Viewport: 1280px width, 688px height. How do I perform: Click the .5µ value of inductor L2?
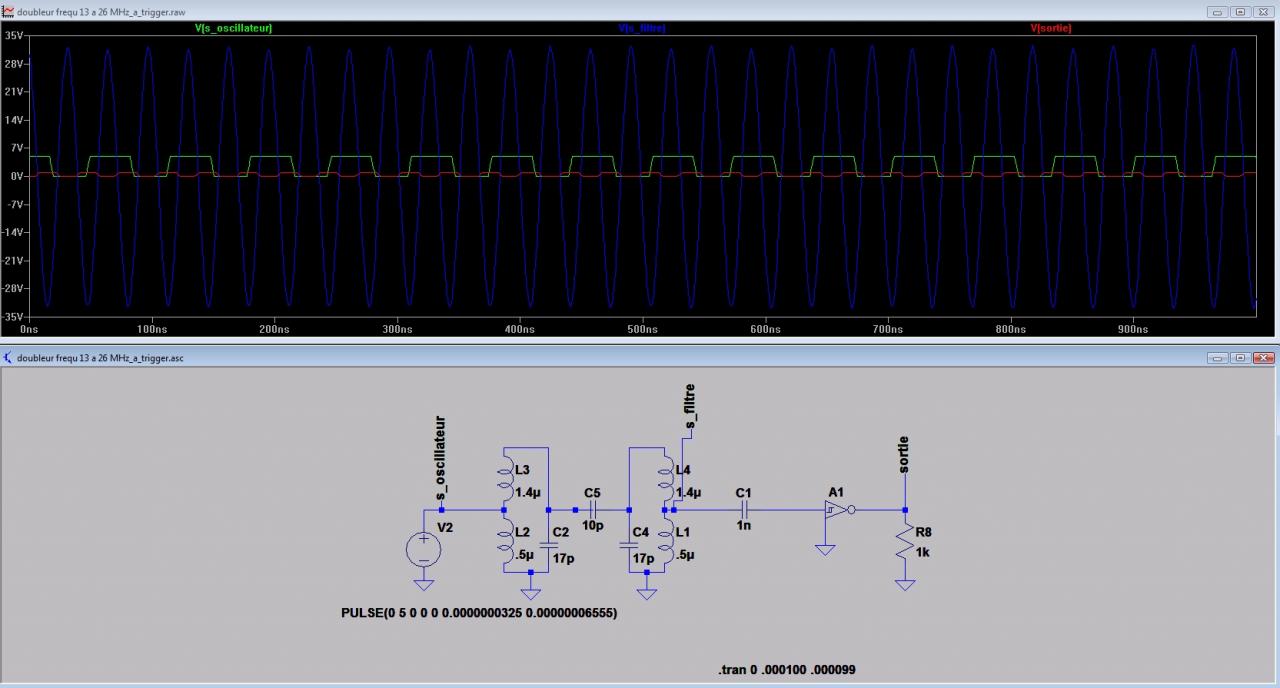point(523,556)
